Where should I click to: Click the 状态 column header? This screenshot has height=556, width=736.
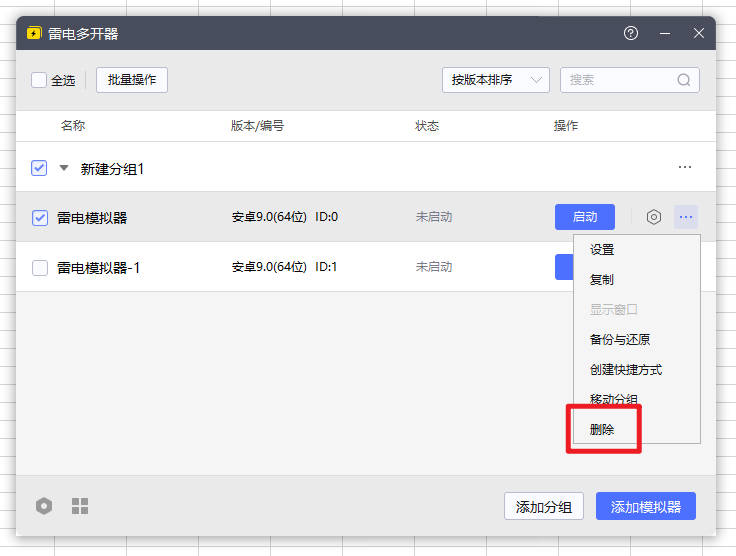pos(427,126)
